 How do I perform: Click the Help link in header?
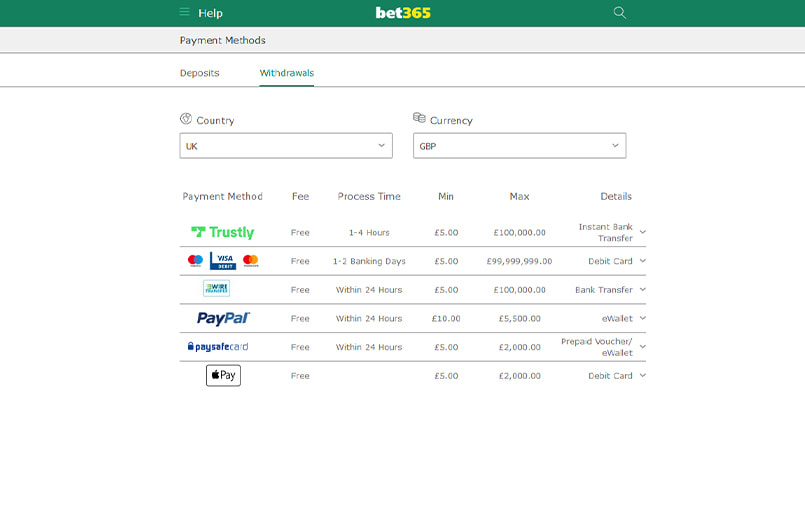coord(210,13)
